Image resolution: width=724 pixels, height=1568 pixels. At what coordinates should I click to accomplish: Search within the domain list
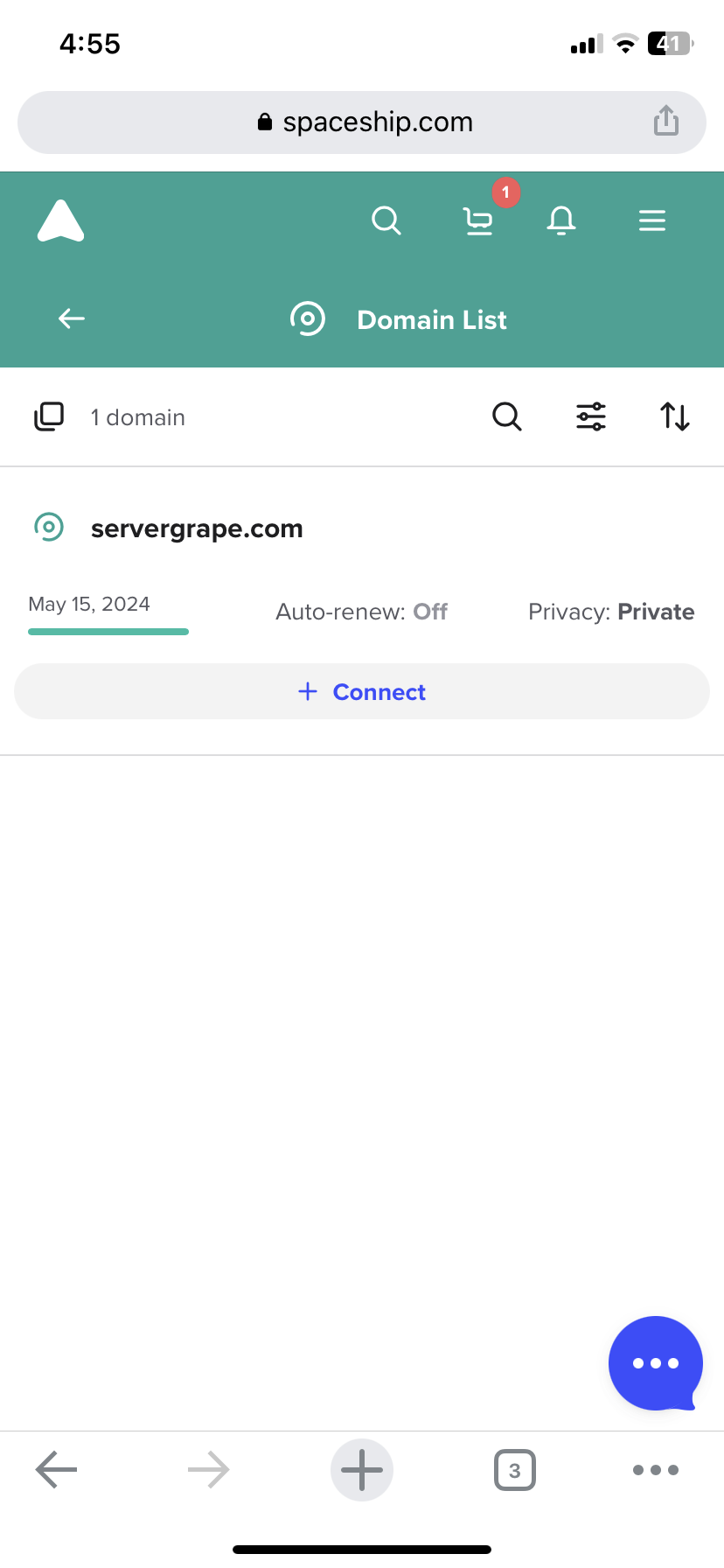pos(507,416)
